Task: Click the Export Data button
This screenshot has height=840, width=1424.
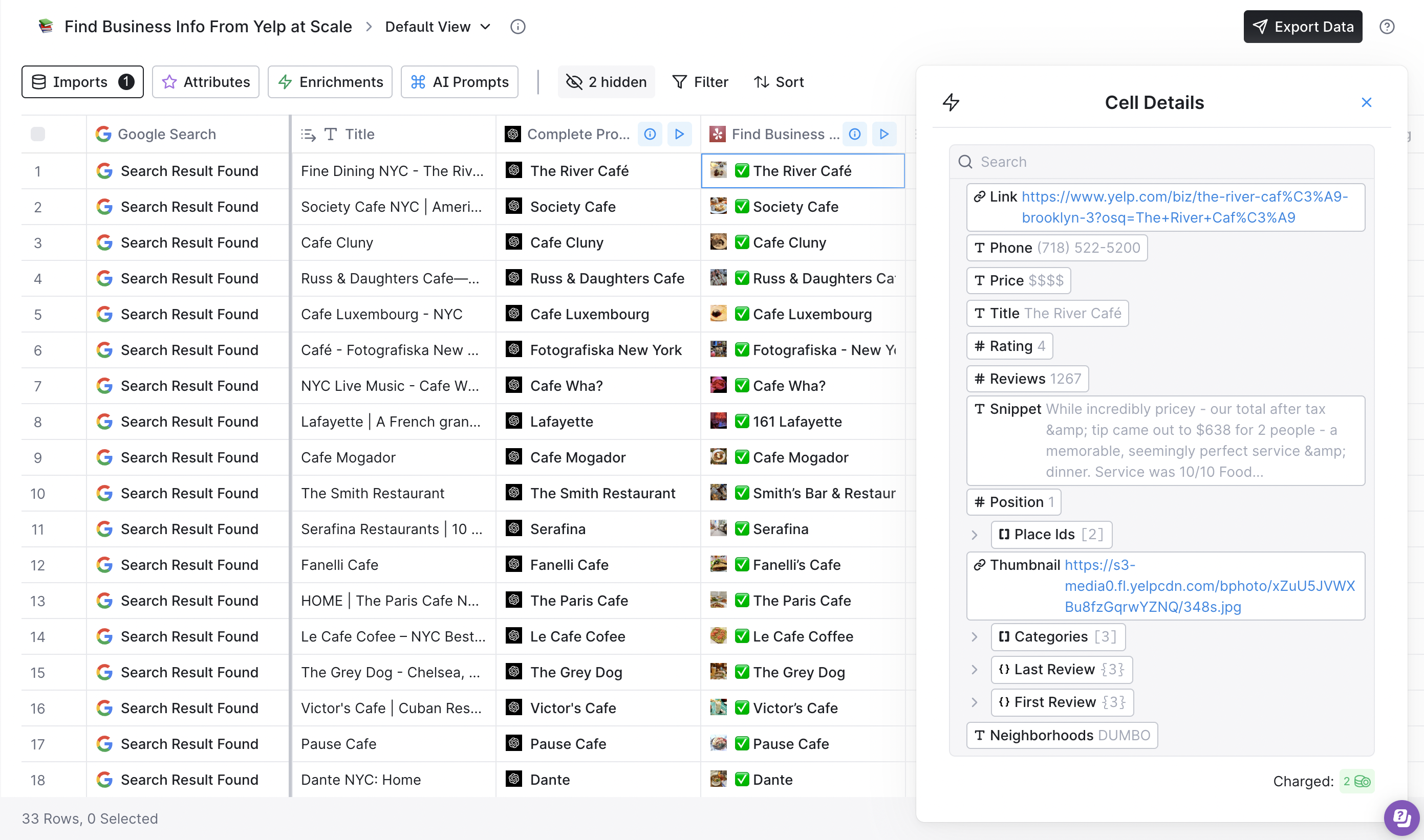Action: click(1302, 27)
